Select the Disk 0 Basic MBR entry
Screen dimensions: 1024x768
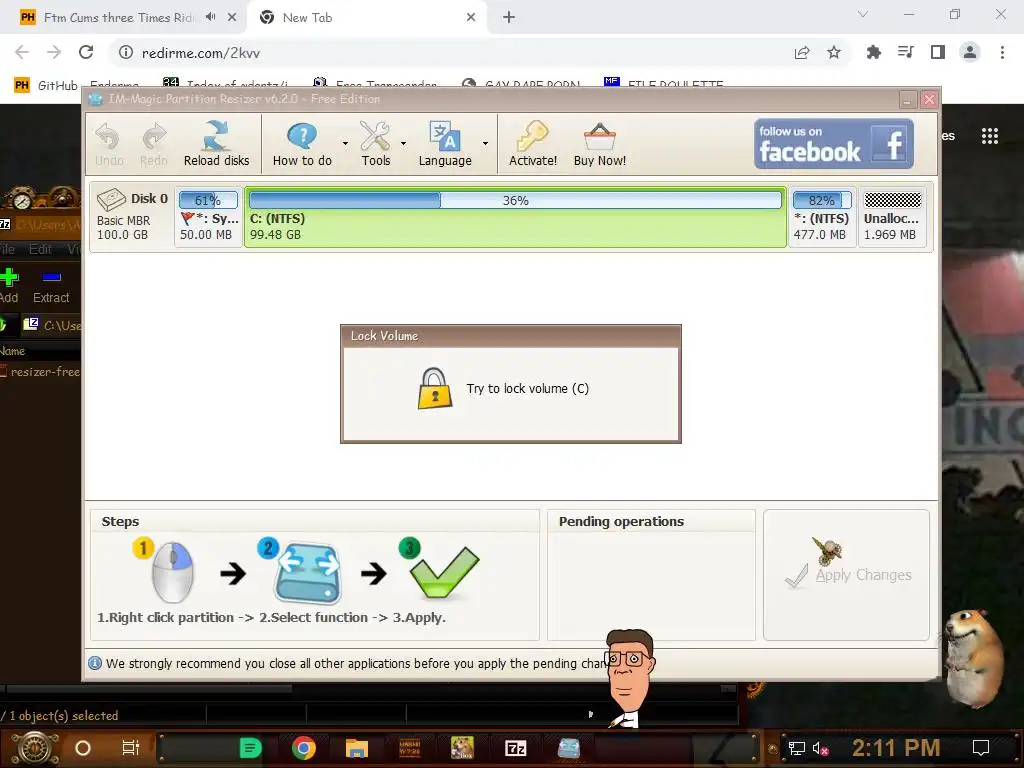coord(132,216)
